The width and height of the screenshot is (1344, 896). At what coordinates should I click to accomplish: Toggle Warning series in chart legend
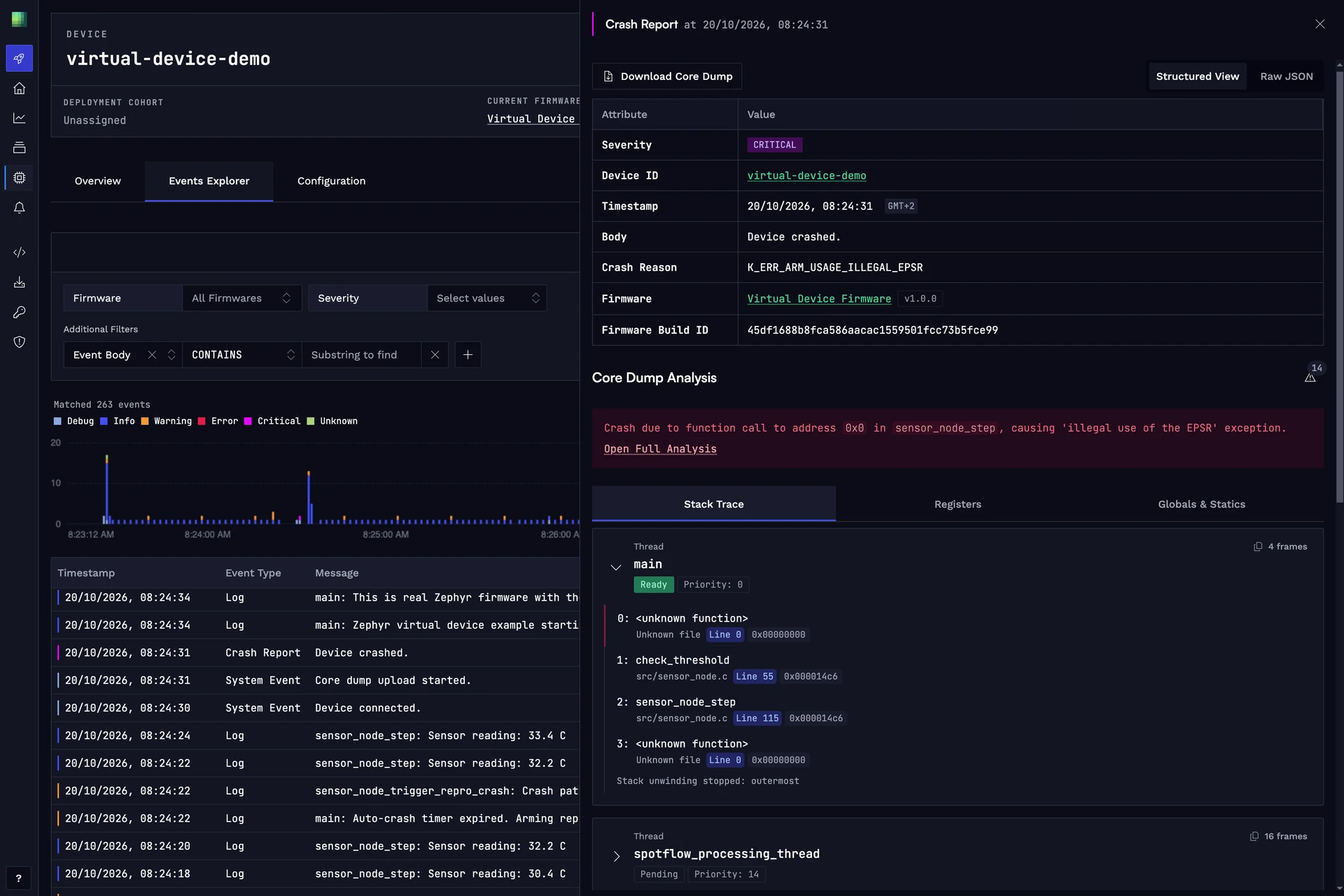(167, 421)
